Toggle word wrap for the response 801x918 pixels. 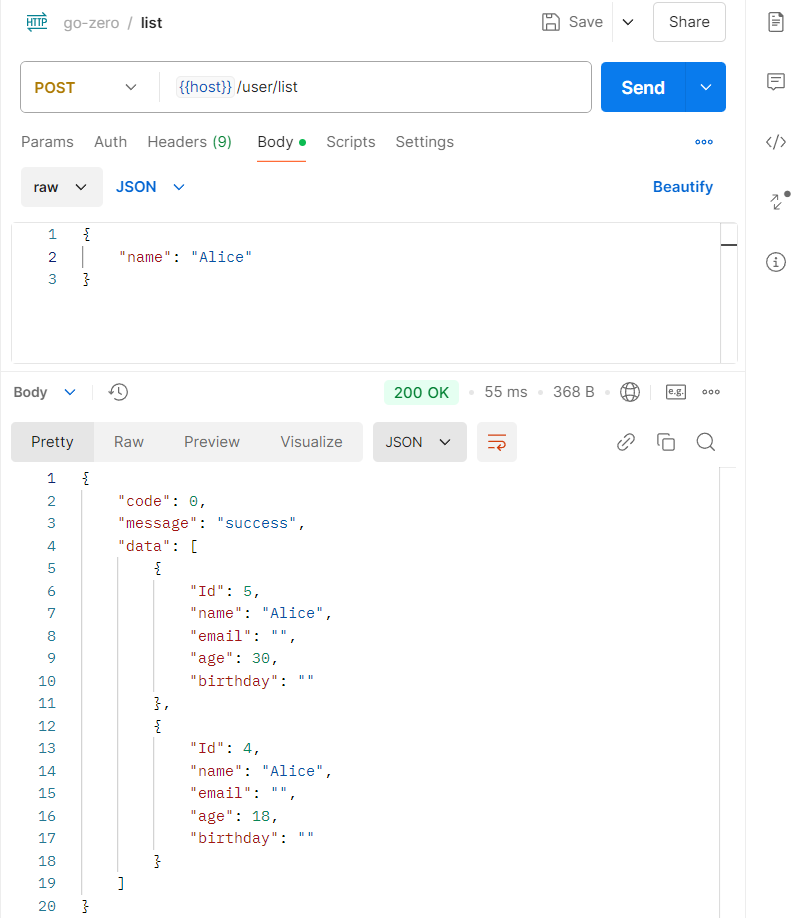coord(496,442)
